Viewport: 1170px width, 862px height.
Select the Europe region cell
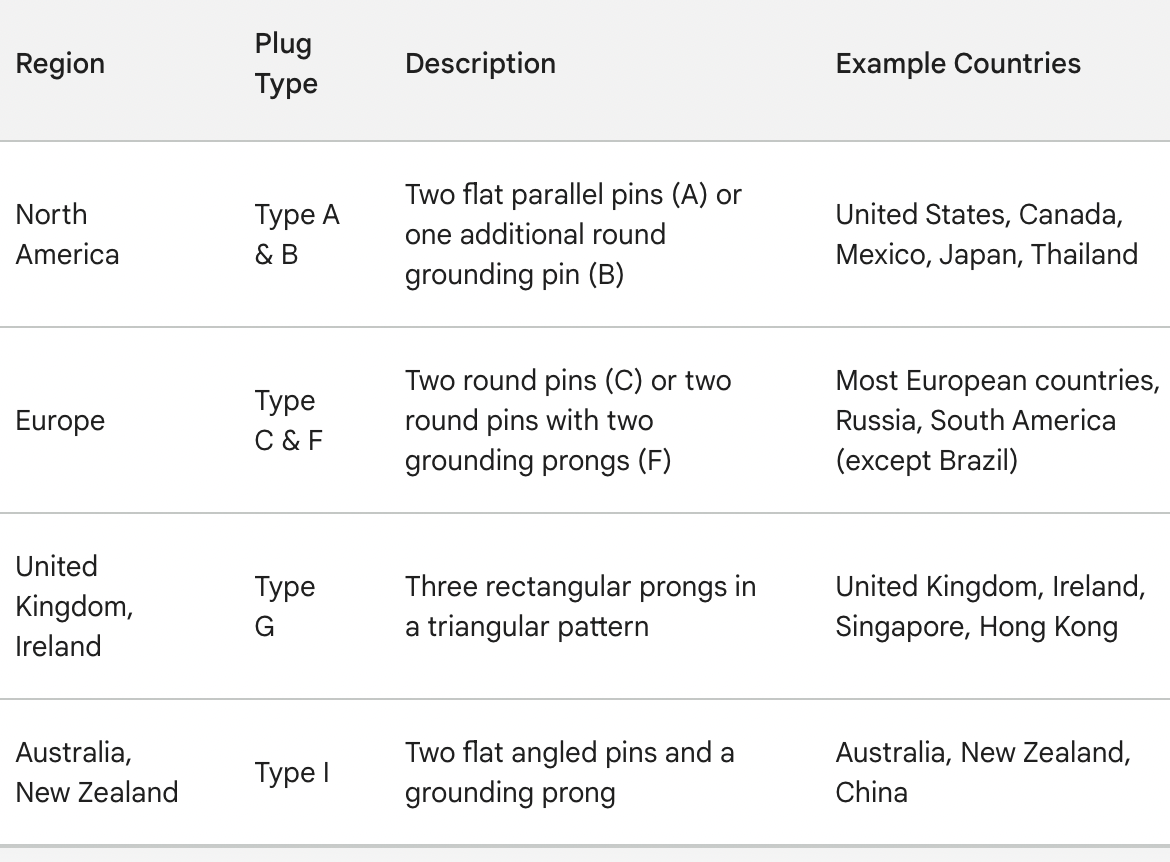click(x=60, y=421)
